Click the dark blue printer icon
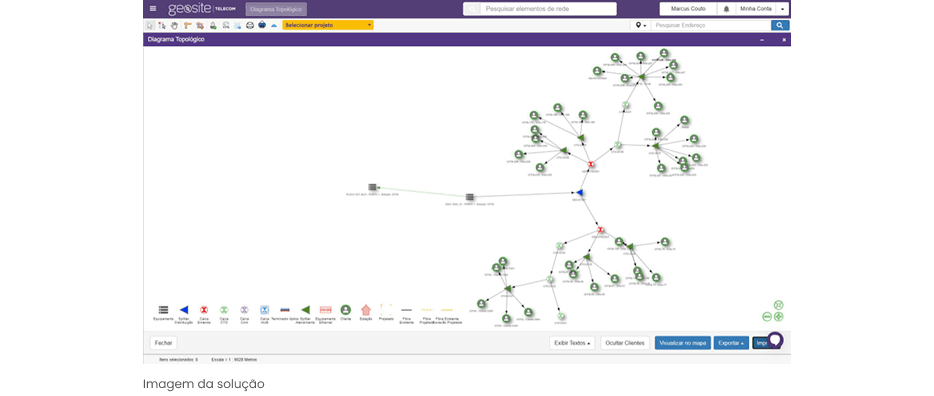The image size is (934, 396). (261, 26)
